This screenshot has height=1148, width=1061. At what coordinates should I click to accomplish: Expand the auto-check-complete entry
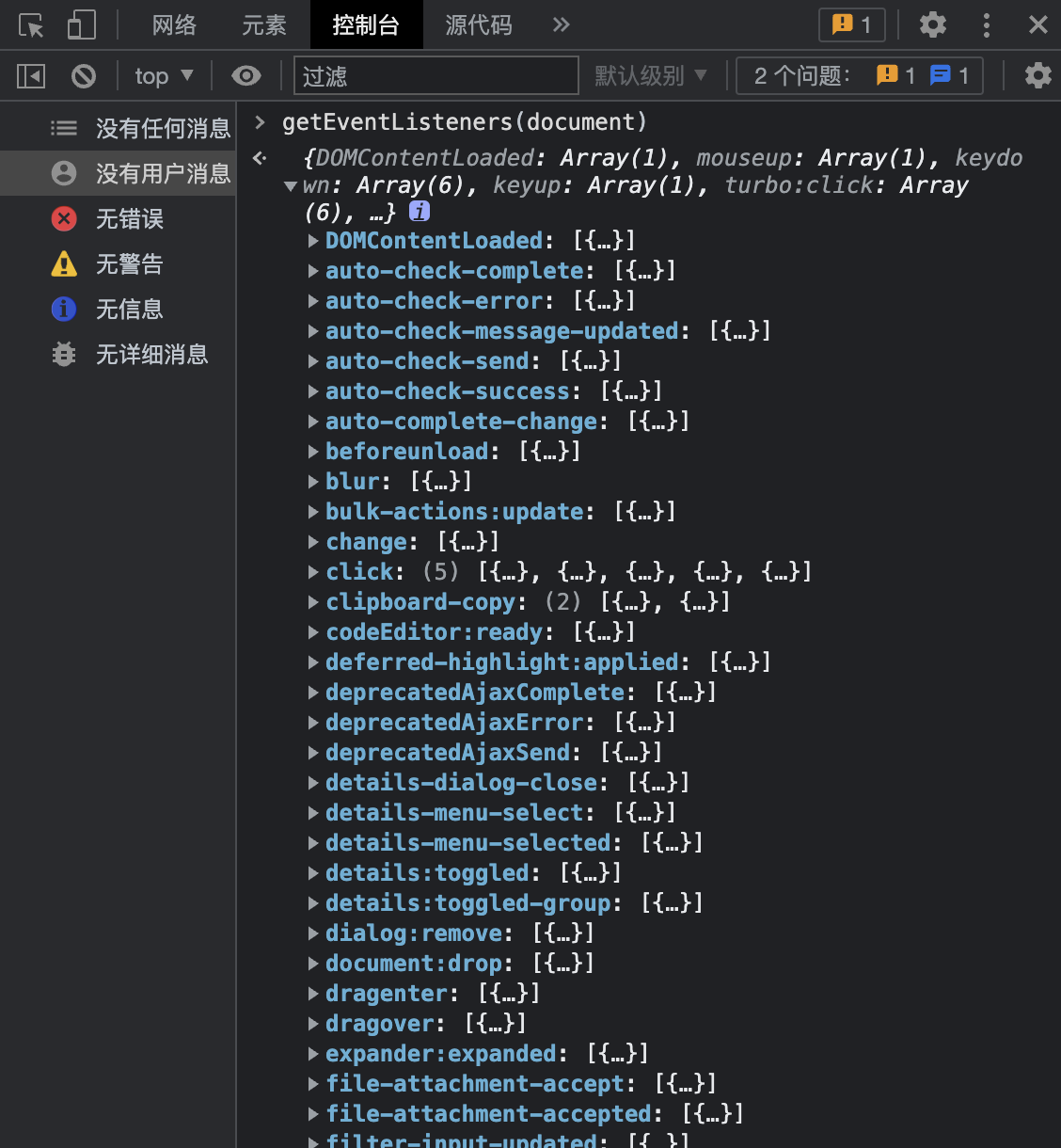(x=314, y=271)
